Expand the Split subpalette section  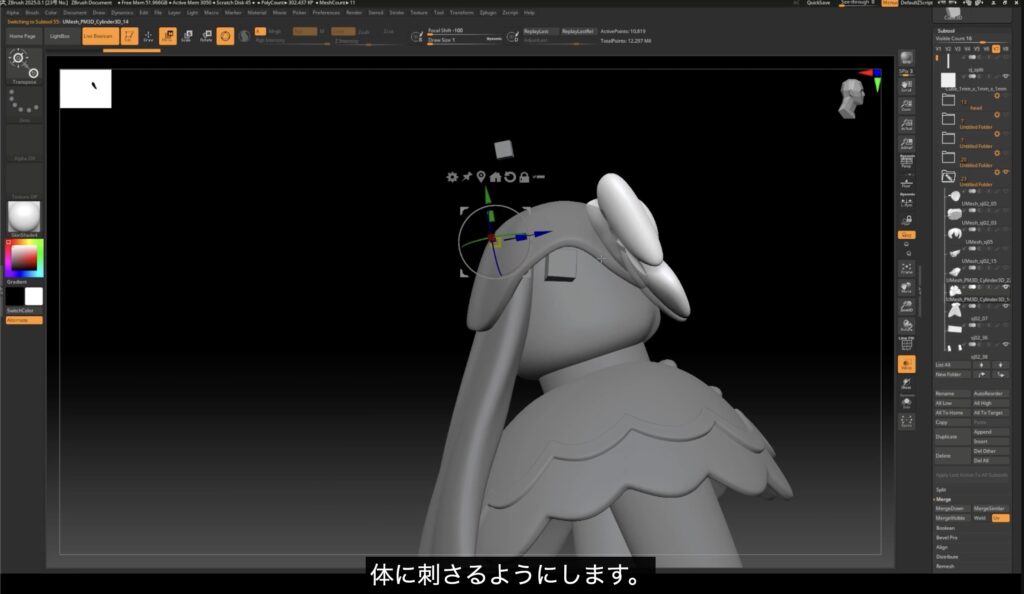point(941,490)
